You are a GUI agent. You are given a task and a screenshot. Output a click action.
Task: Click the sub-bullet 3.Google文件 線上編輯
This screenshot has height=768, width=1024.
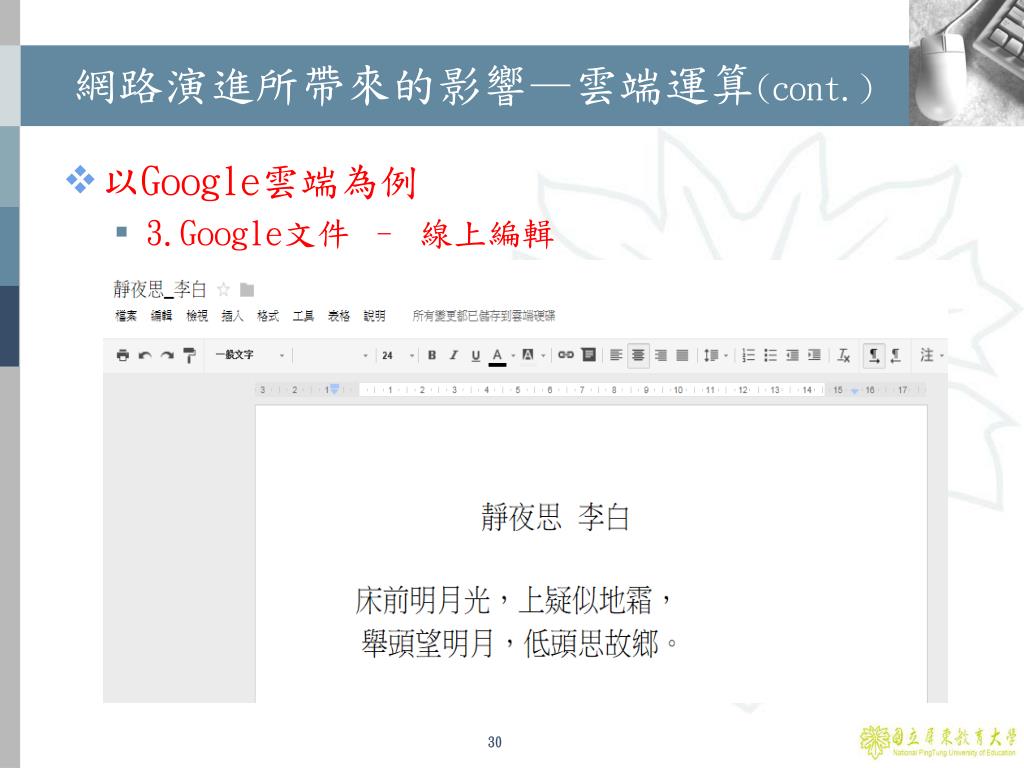[x=349, y=233]
